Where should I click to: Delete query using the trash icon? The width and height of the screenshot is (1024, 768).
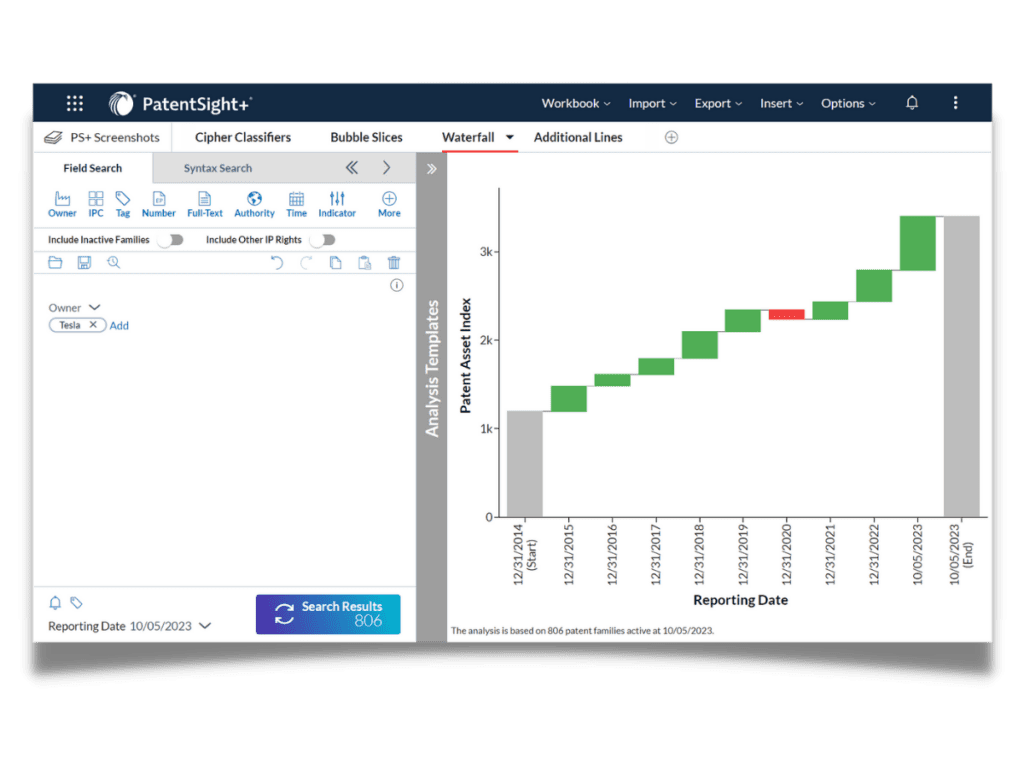pos(394,263)
